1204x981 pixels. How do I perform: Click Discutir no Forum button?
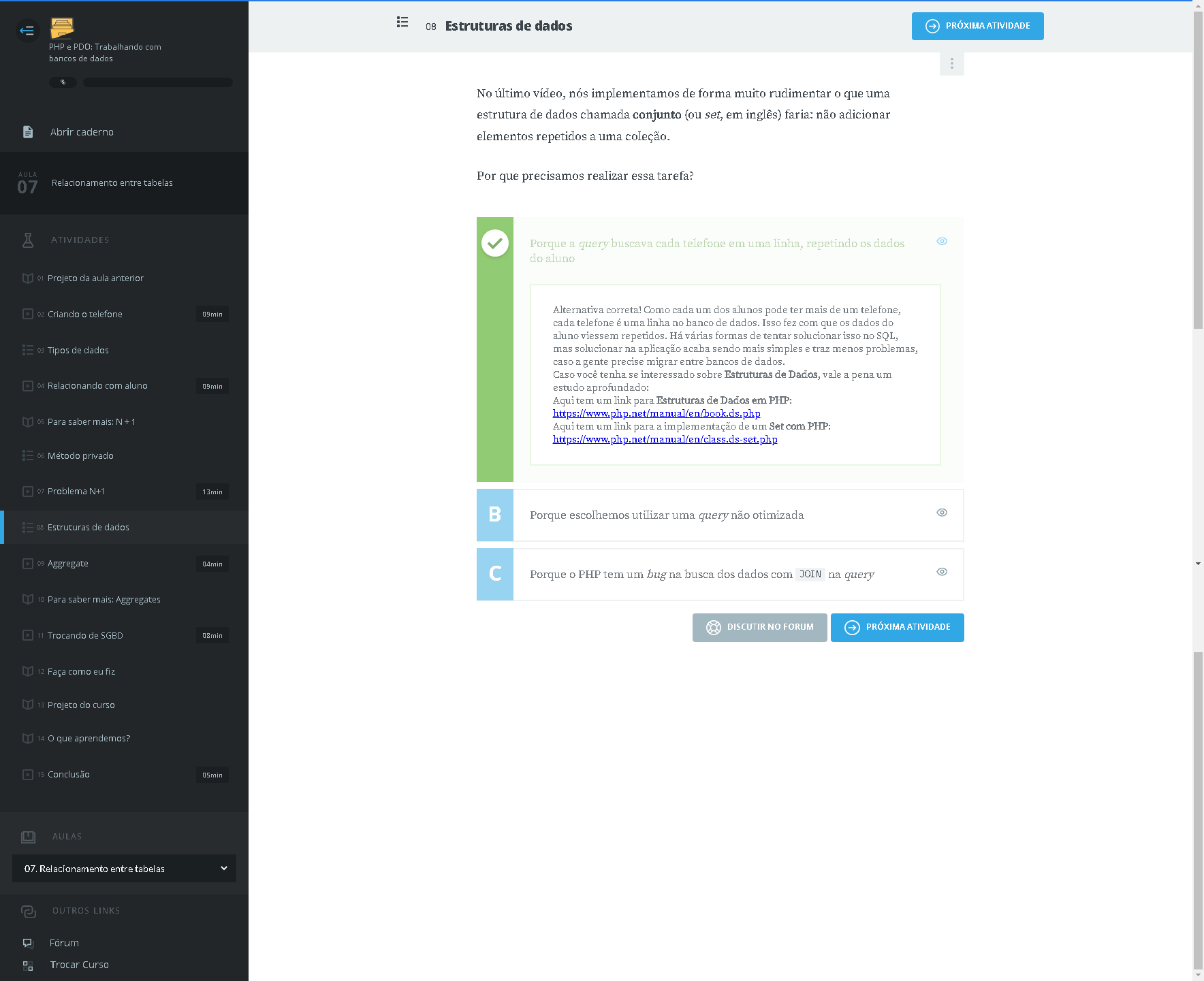(x=759, y=628)
